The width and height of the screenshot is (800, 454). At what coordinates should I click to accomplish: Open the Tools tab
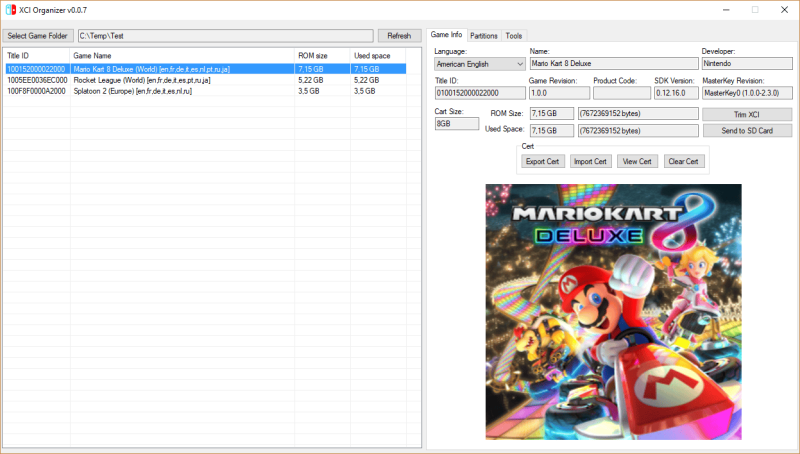pyautogui.click(x=514, y=36)
